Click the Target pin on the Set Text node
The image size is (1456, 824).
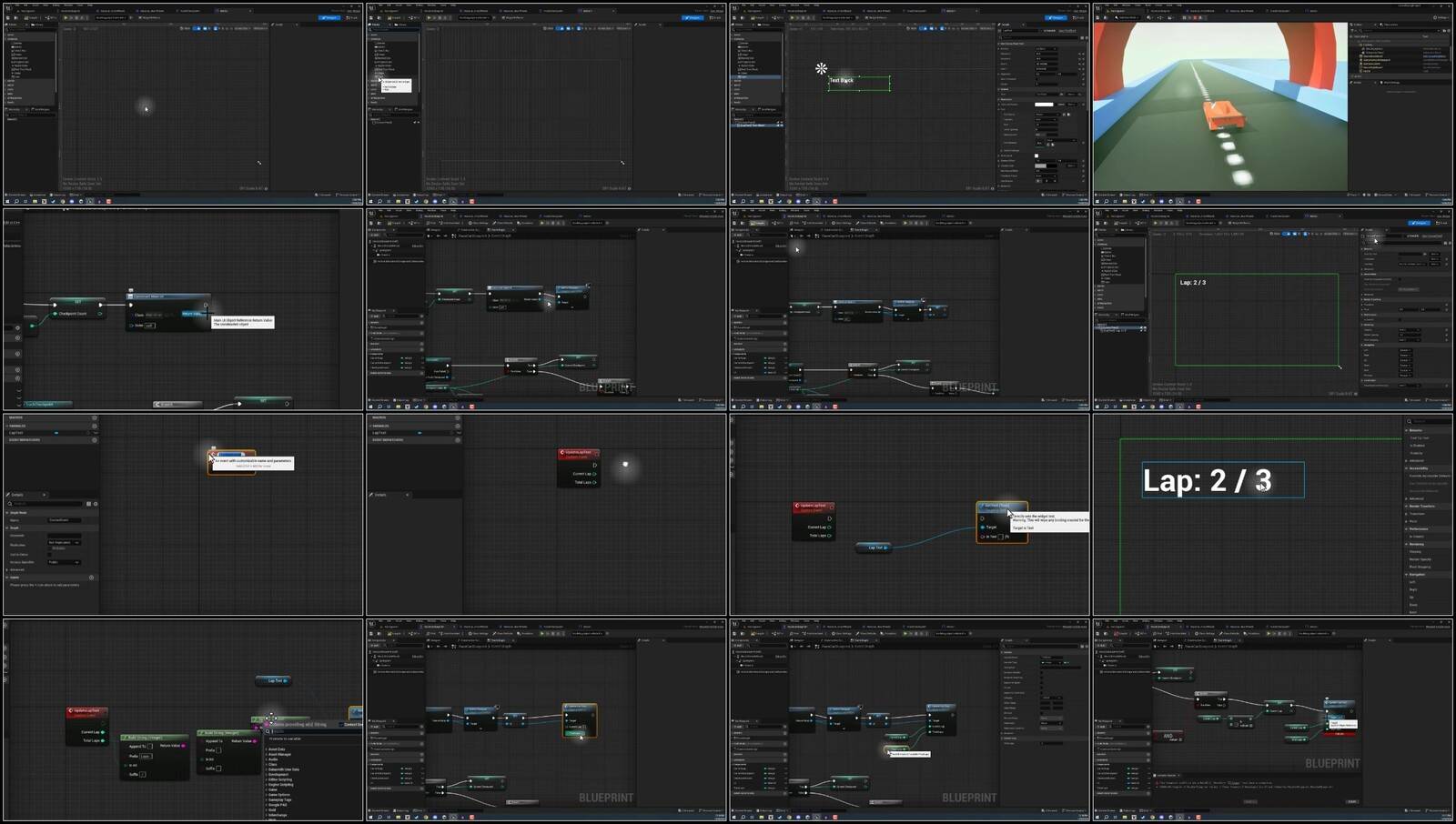(983, 528)
